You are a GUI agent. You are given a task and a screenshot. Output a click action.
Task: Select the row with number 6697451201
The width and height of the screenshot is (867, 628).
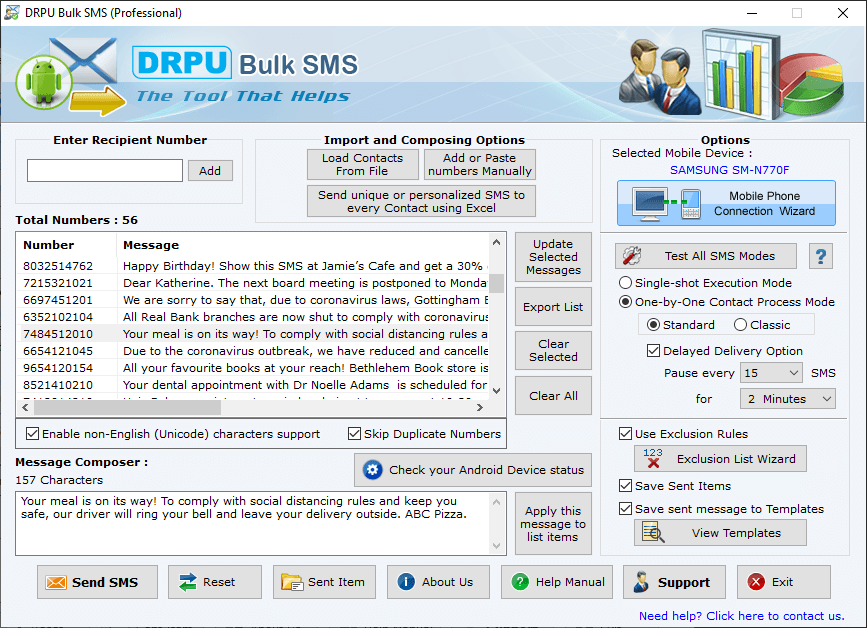click(x=253, y=300)
